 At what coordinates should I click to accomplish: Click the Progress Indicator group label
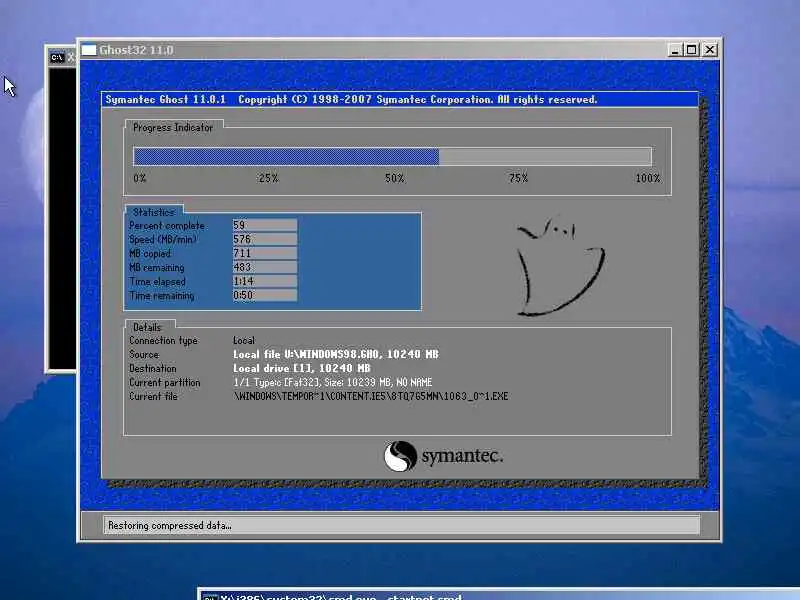tap(172, 128)
